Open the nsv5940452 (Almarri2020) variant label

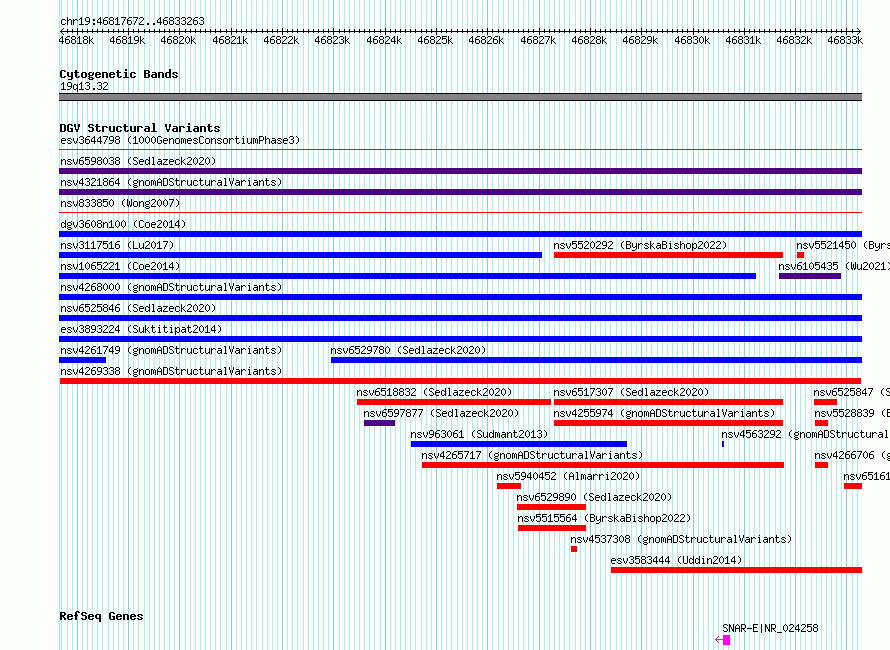tap(568, 476)
